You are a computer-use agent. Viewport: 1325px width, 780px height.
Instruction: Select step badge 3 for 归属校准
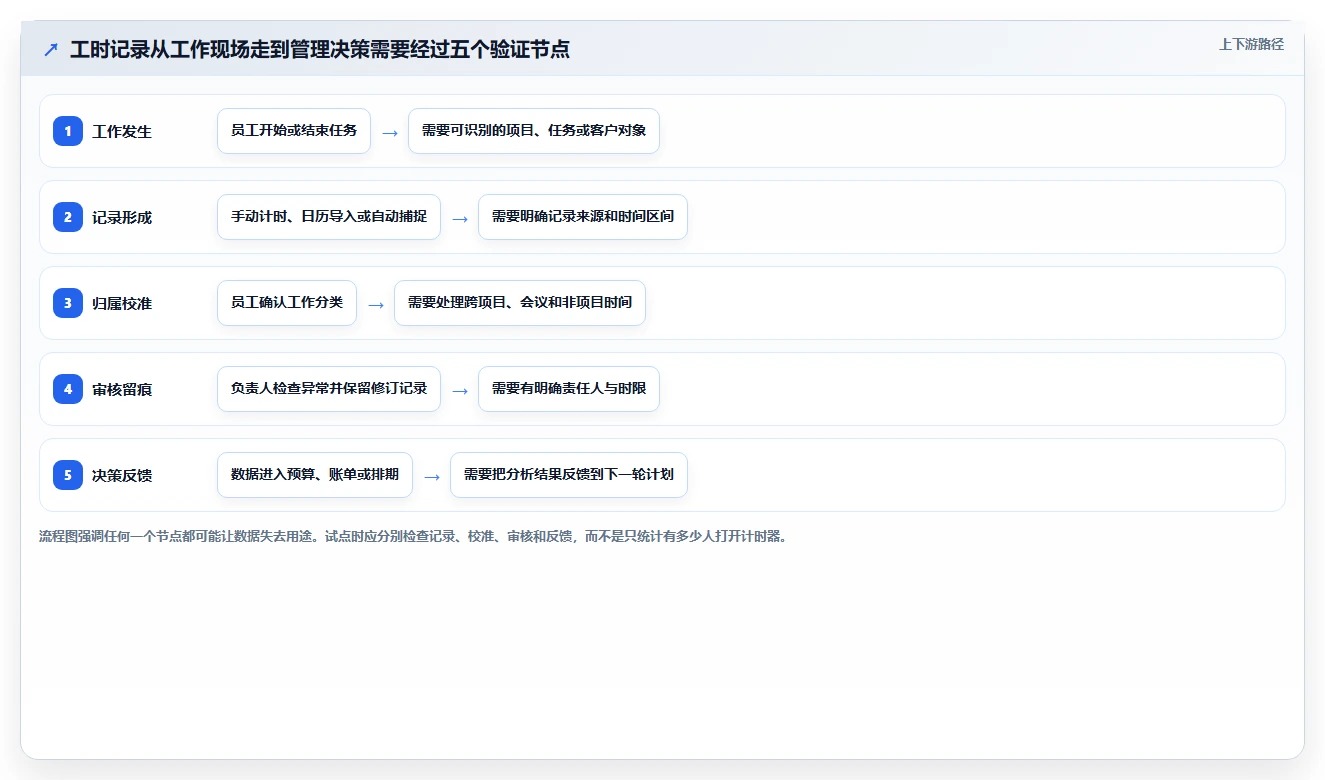coord(68,303)
